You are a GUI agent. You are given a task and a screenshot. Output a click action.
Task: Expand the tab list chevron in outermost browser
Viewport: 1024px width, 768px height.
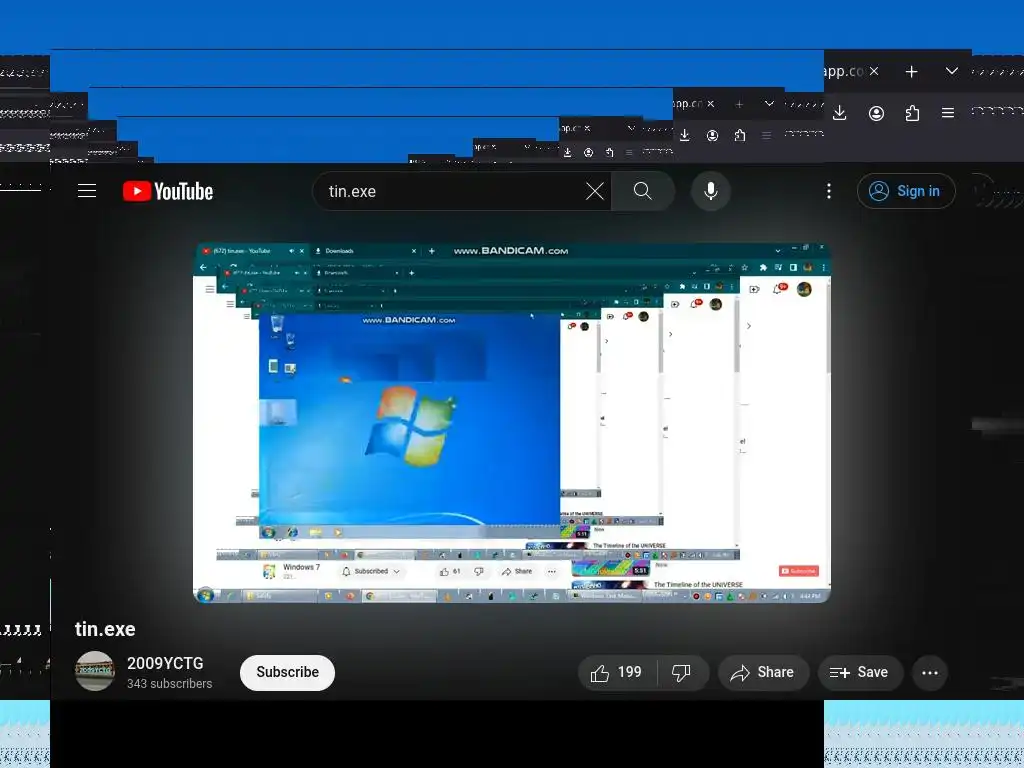(x=952, y=71)
